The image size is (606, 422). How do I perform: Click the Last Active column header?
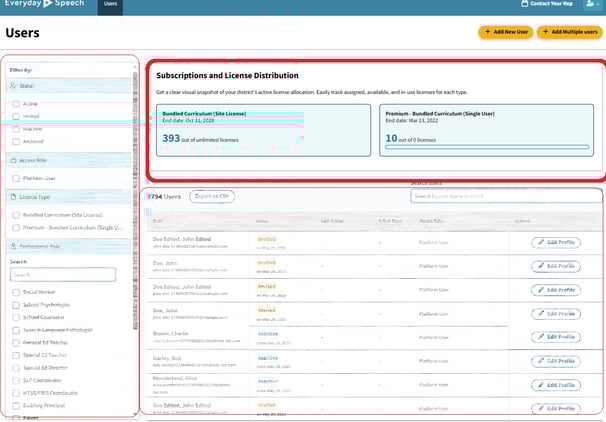[x=332, y=221]
